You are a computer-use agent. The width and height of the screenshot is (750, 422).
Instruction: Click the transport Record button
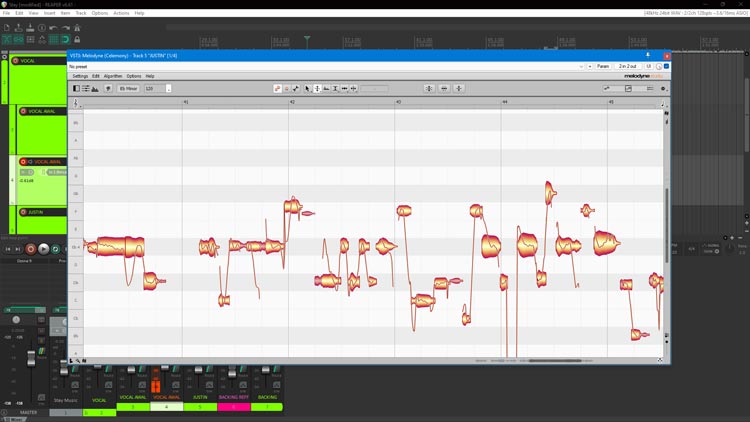click(x=31, y=249)
